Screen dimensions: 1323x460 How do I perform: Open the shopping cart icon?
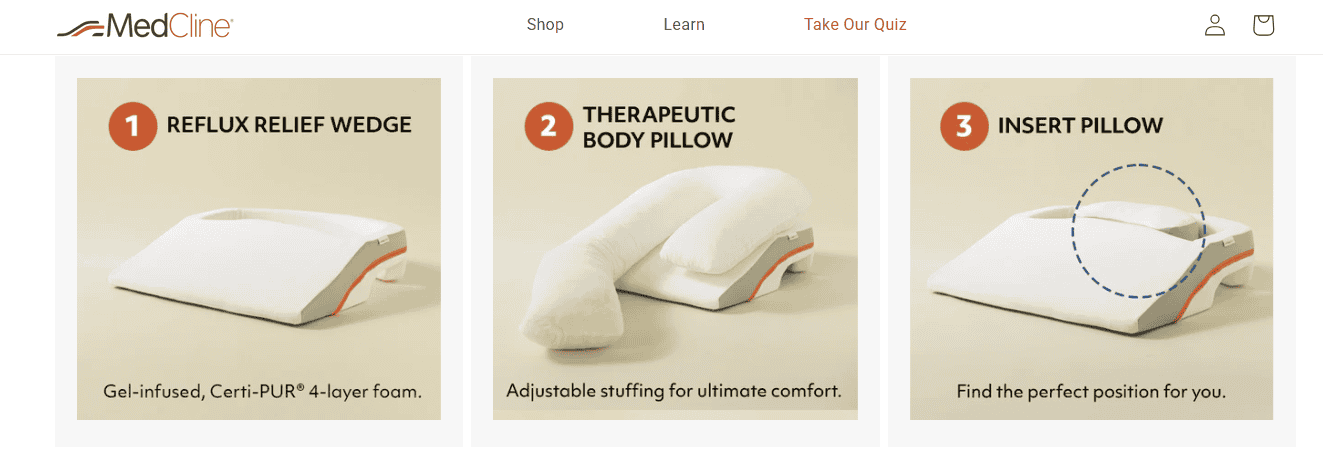[x=1263, y=25]
